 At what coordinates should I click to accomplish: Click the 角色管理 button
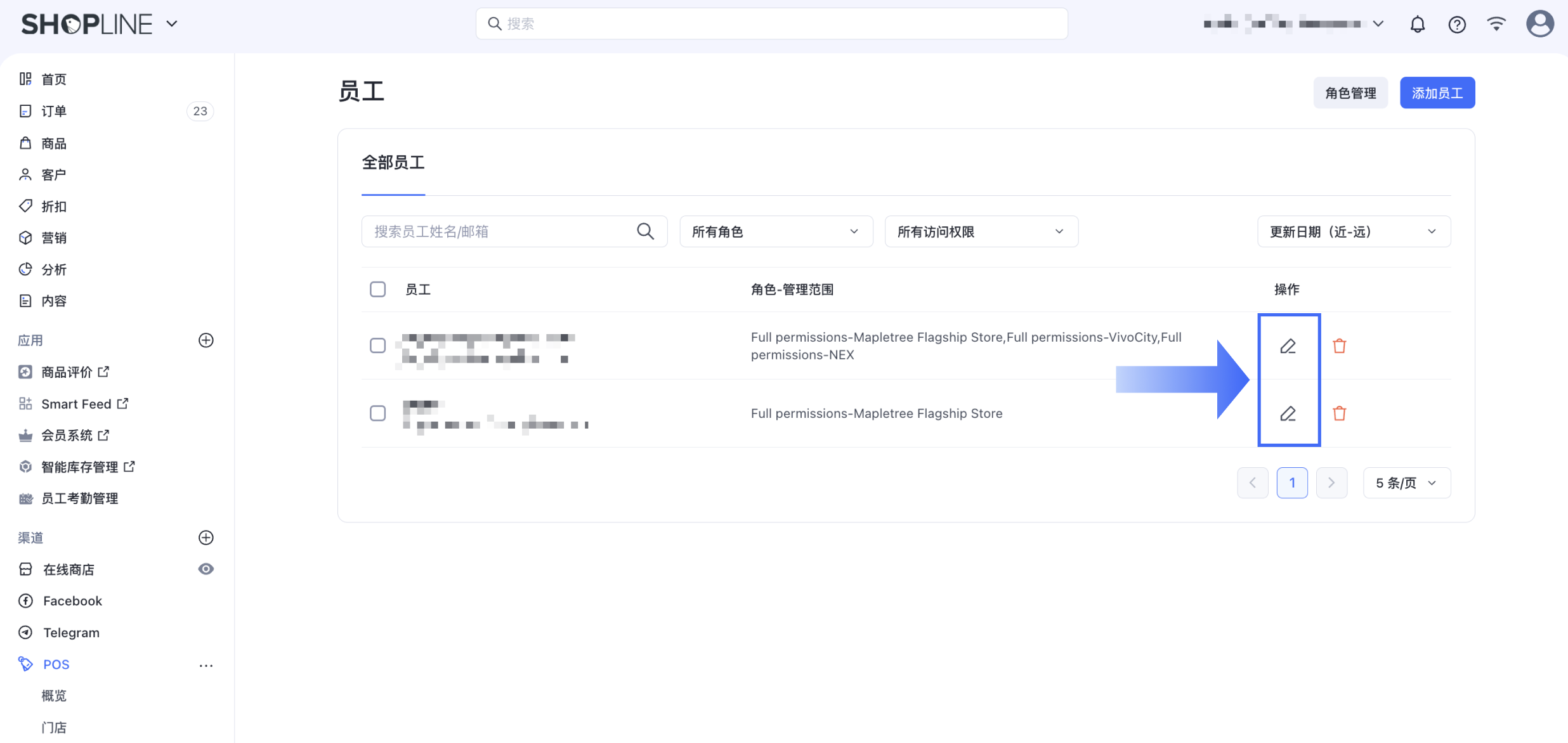pos(1350,93)
